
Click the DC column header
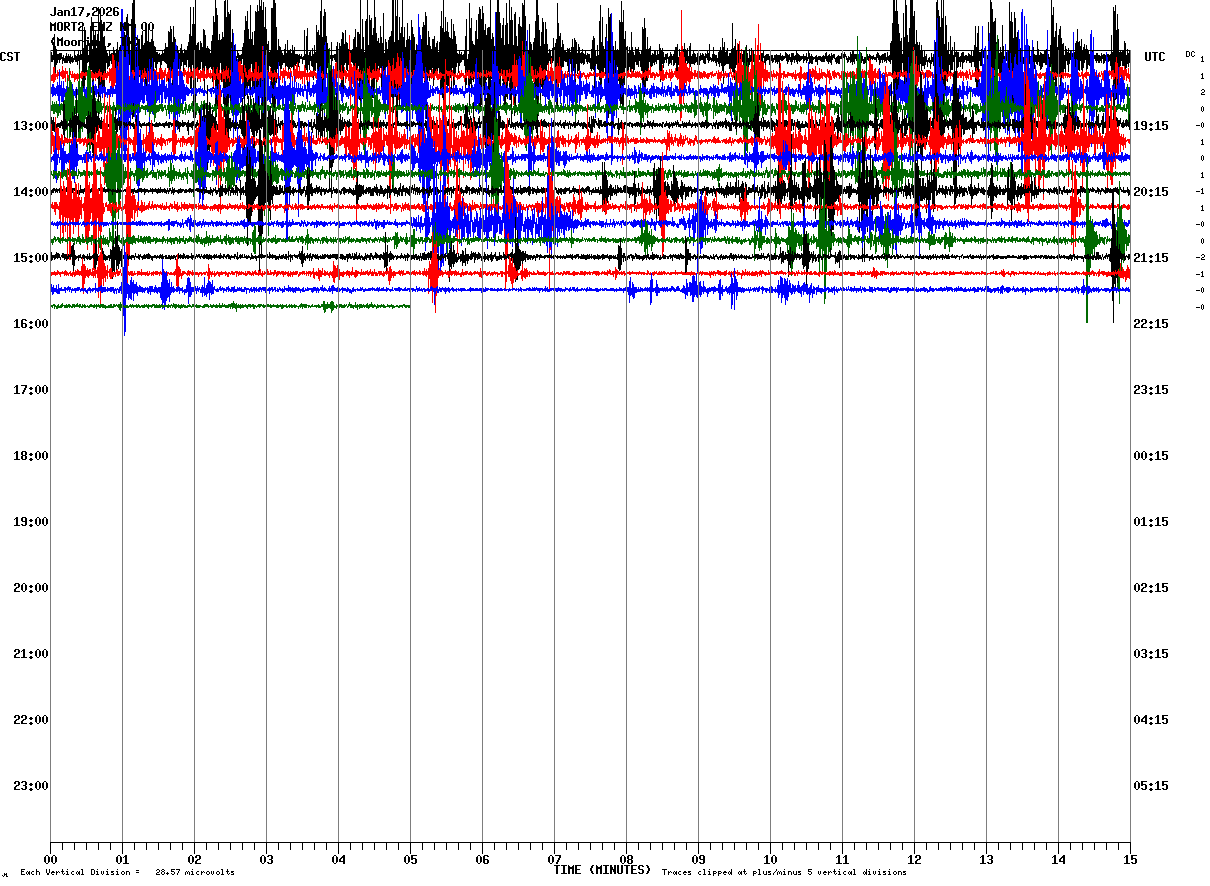(x=1190, y=54)
